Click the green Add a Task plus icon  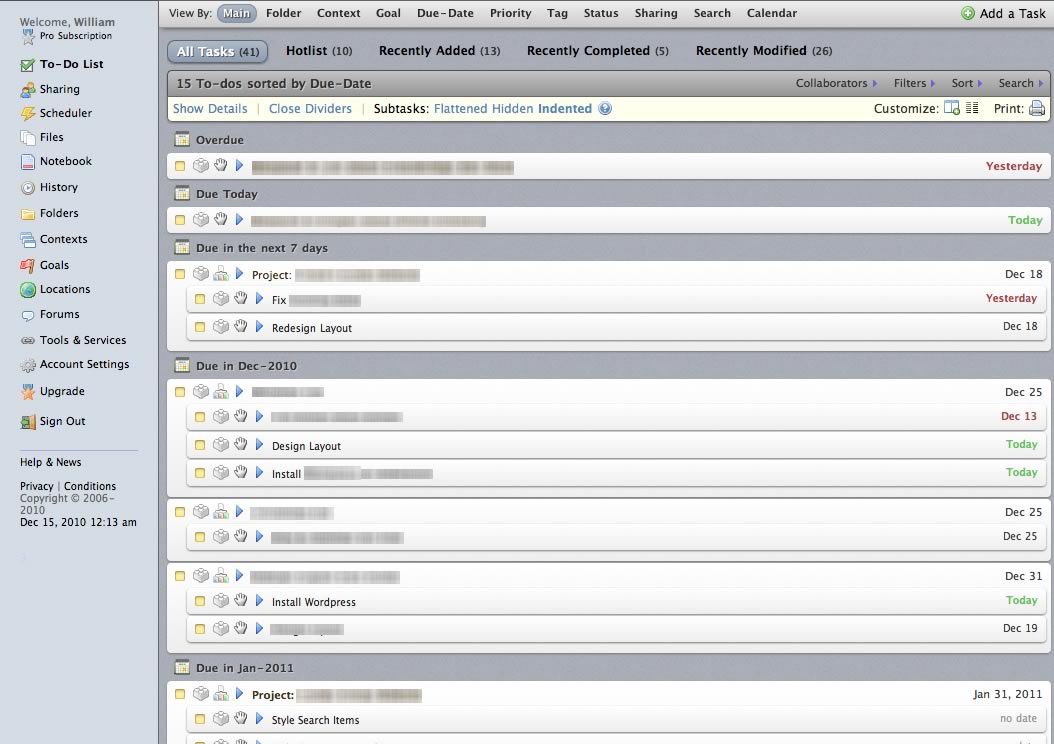[967, 14]
